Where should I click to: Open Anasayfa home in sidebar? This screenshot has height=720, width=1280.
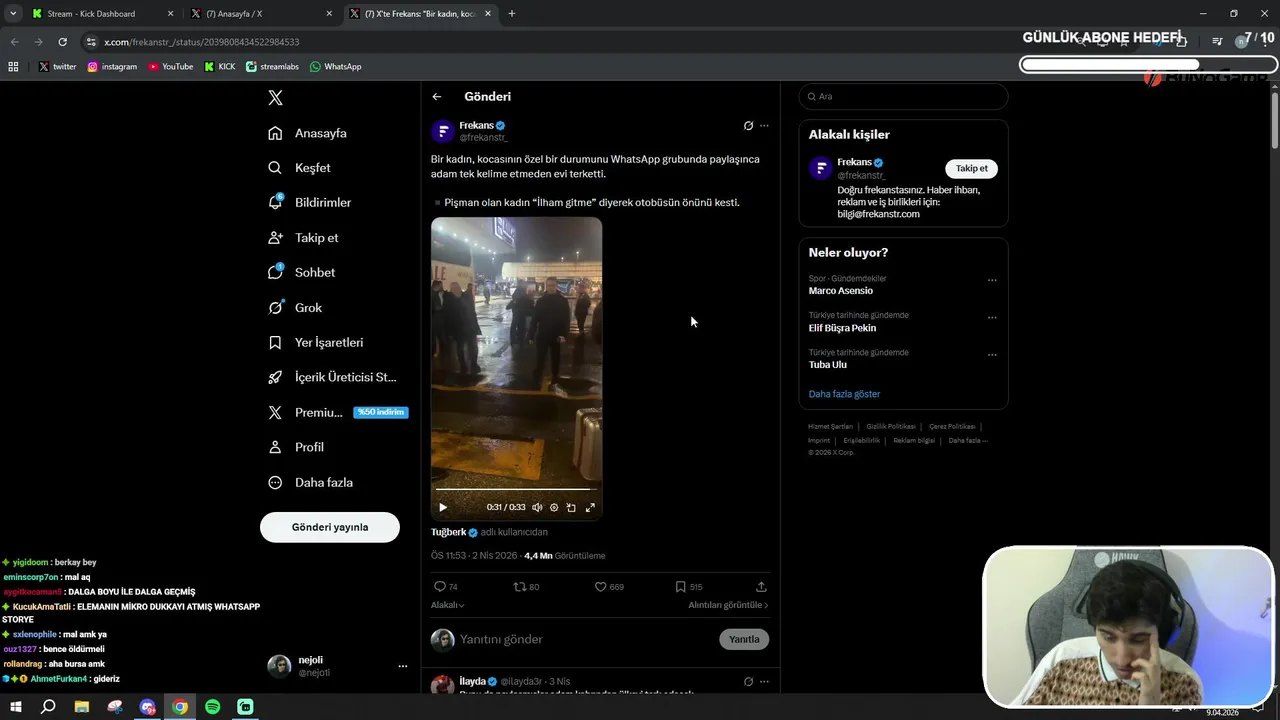point(307,133)
